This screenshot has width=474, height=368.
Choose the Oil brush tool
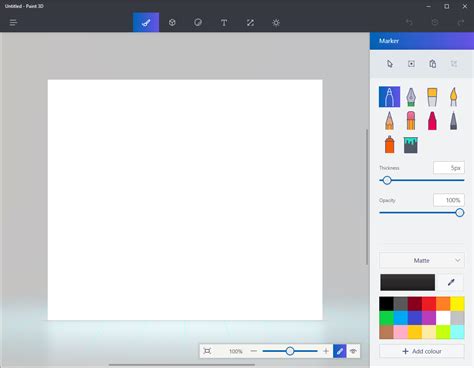pos(432,97)
